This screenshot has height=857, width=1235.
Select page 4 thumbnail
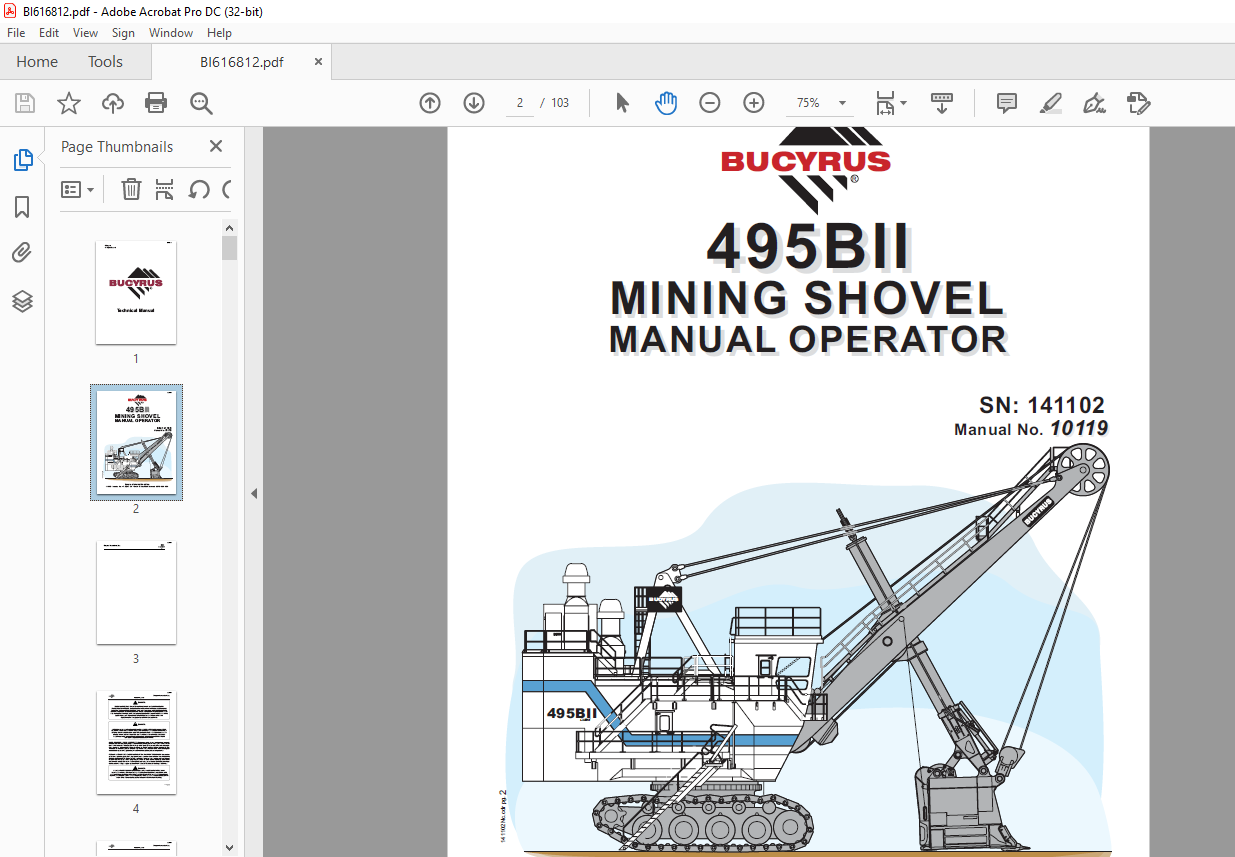(x=136, y=742)
